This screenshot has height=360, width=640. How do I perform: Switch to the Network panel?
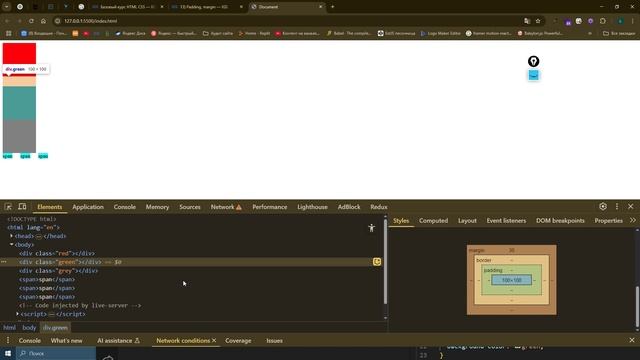coord(226,207)
